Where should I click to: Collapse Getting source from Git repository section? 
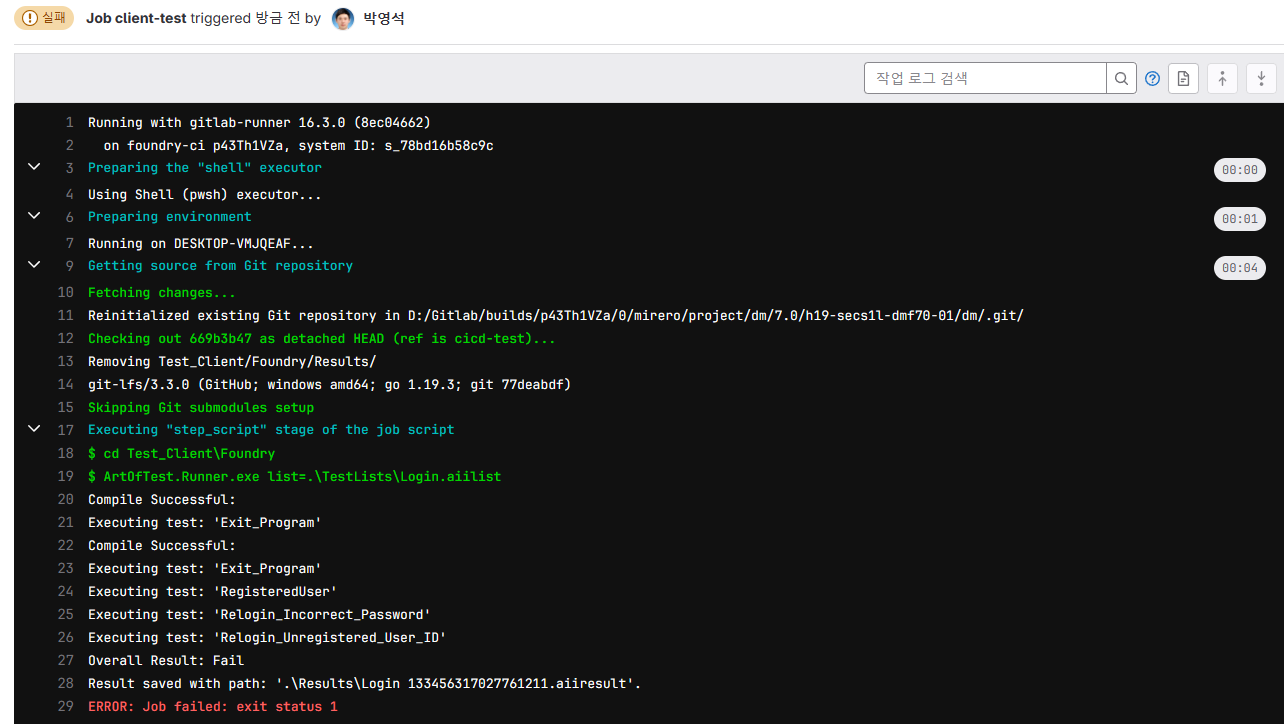click(x=34, y=265)
